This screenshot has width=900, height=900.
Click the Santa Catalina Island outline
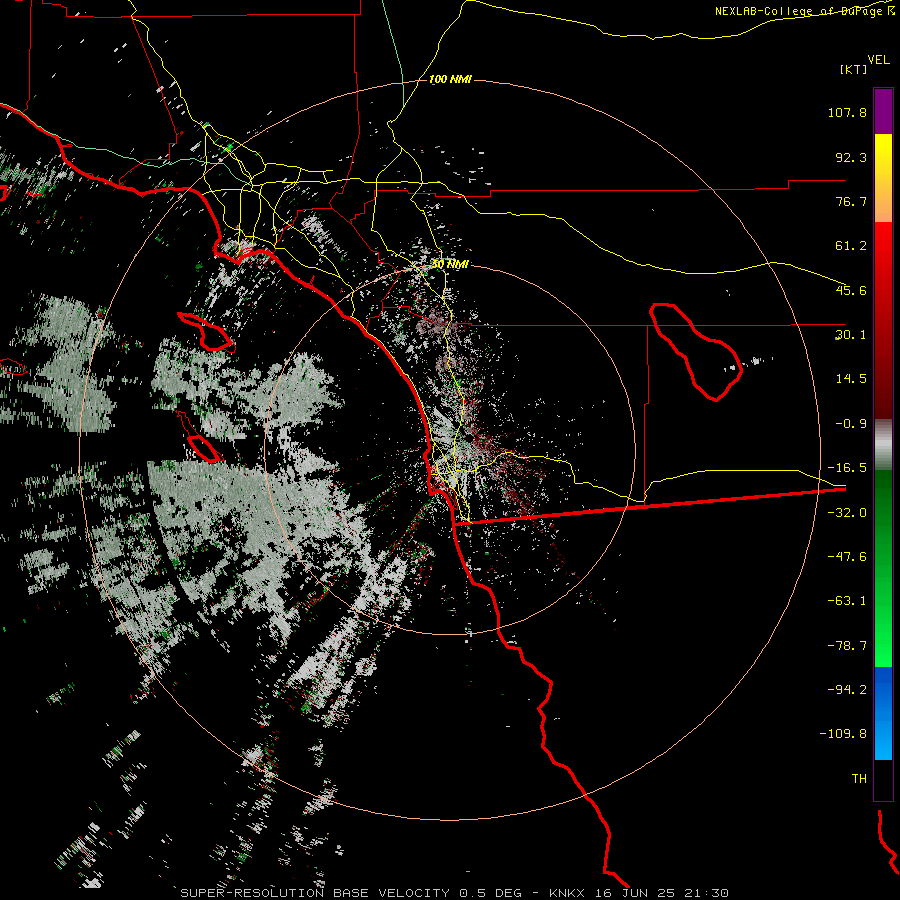pyautogui.click(x=207, y=332)
